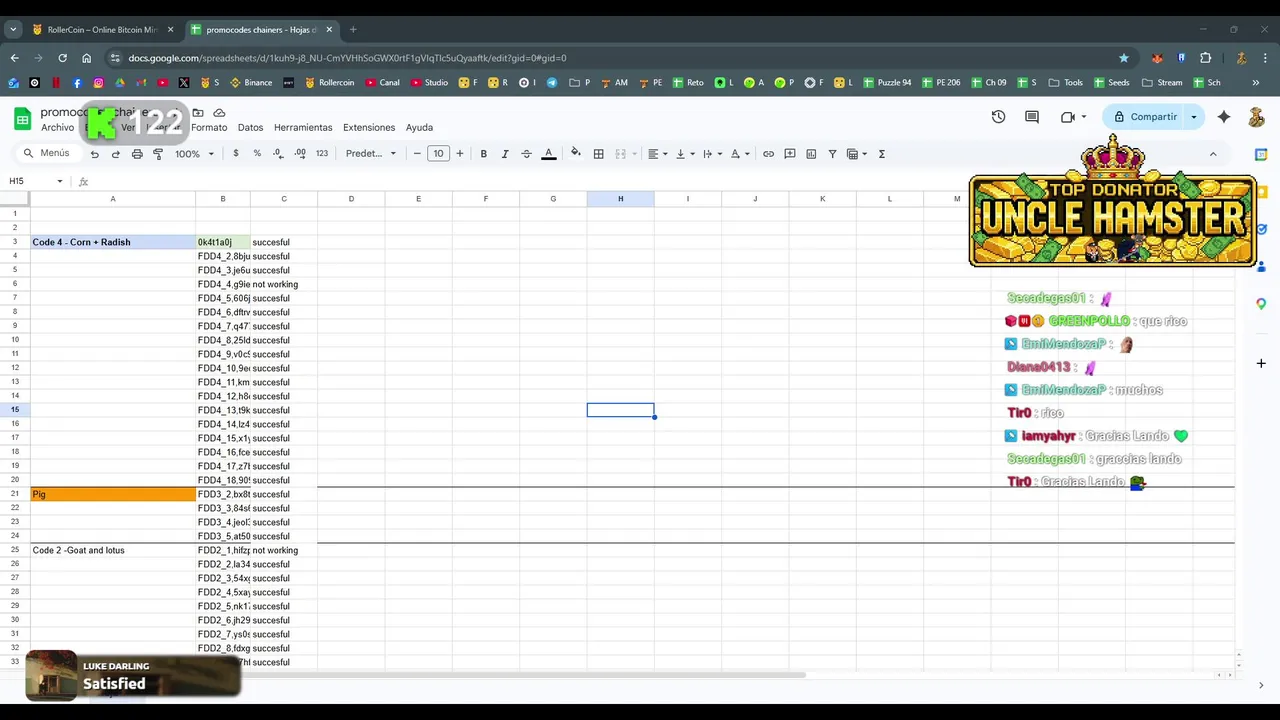Click the Gemini star icon

tap(1224, 117)
